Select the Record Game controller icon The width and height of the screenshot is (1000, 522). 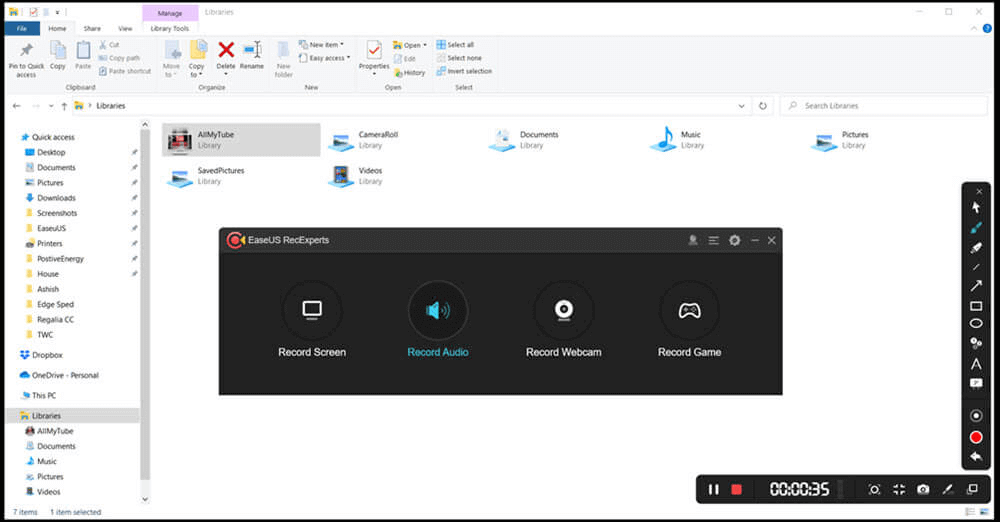click(x=689, y=311)
